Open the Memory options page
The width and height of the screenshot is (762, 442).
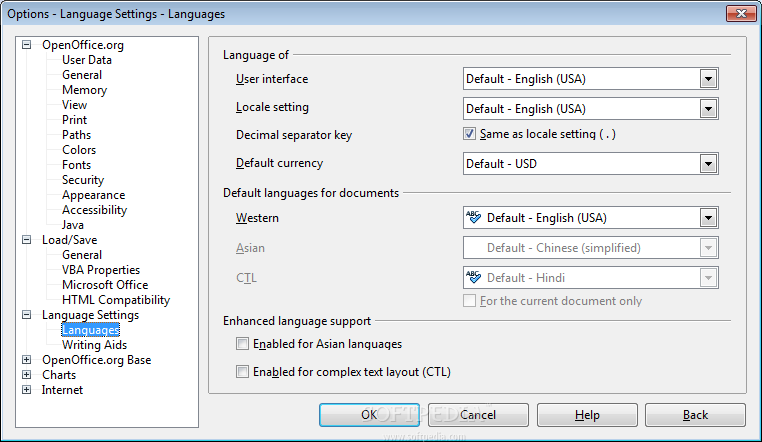click(x=85, y=90)
